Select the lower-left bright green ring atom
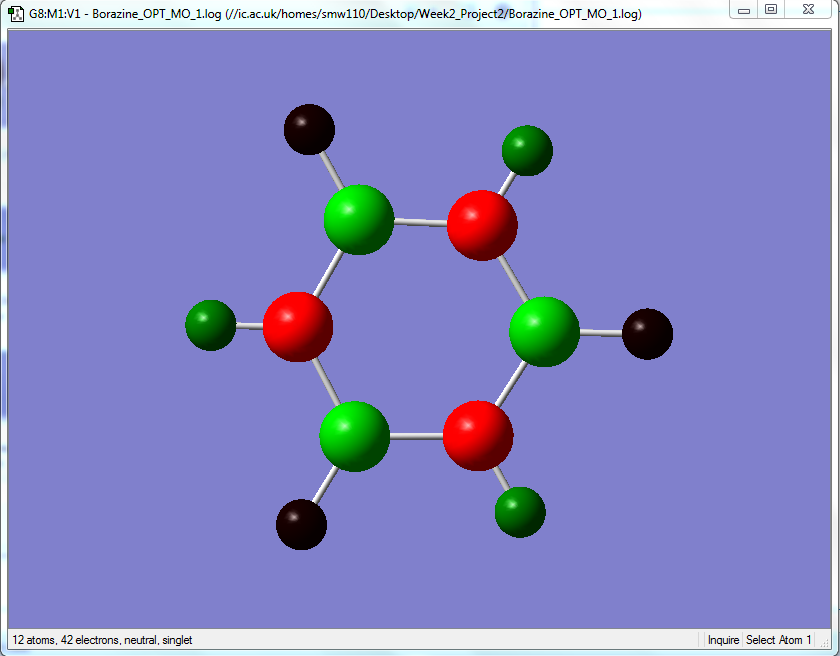 [x=354, y=436]
